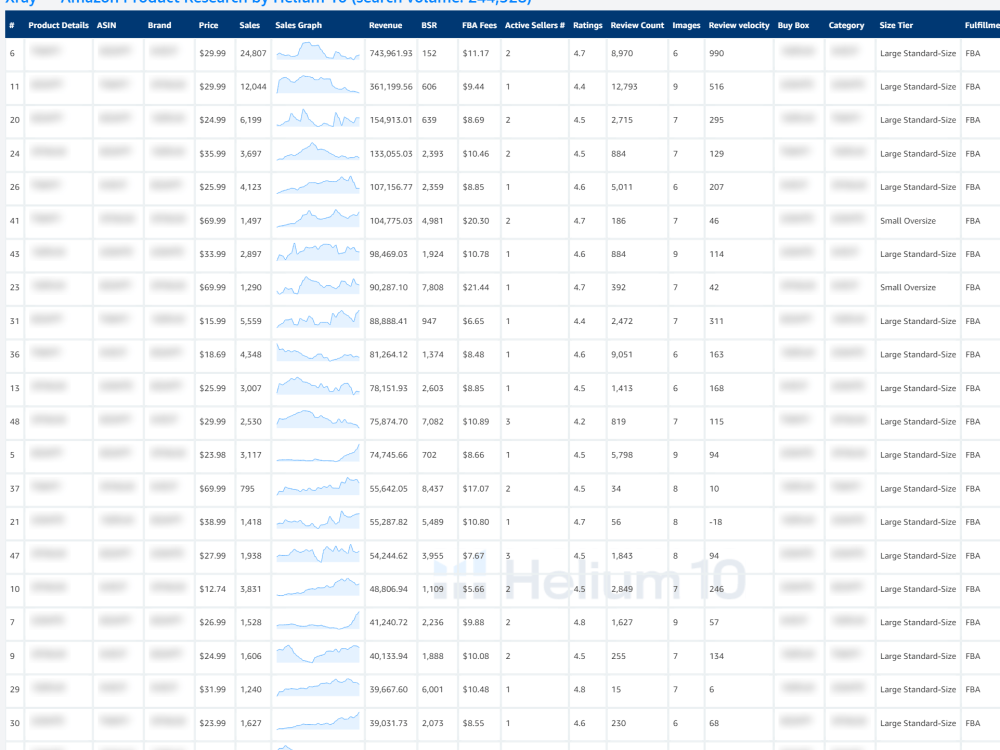
Task: Open sales graph for revenue 133,055.03 row
Action: pos(318,152)
